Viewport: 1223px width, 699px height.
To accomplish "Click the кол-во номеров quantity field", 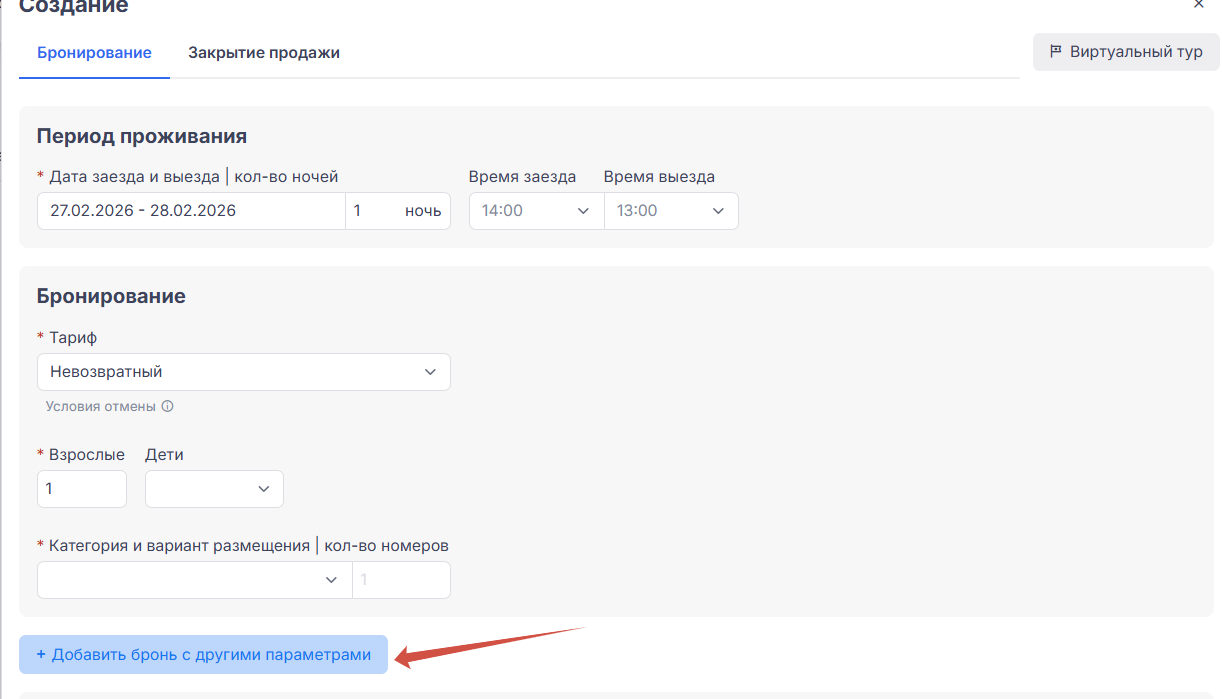I will (x=401, y=580).
